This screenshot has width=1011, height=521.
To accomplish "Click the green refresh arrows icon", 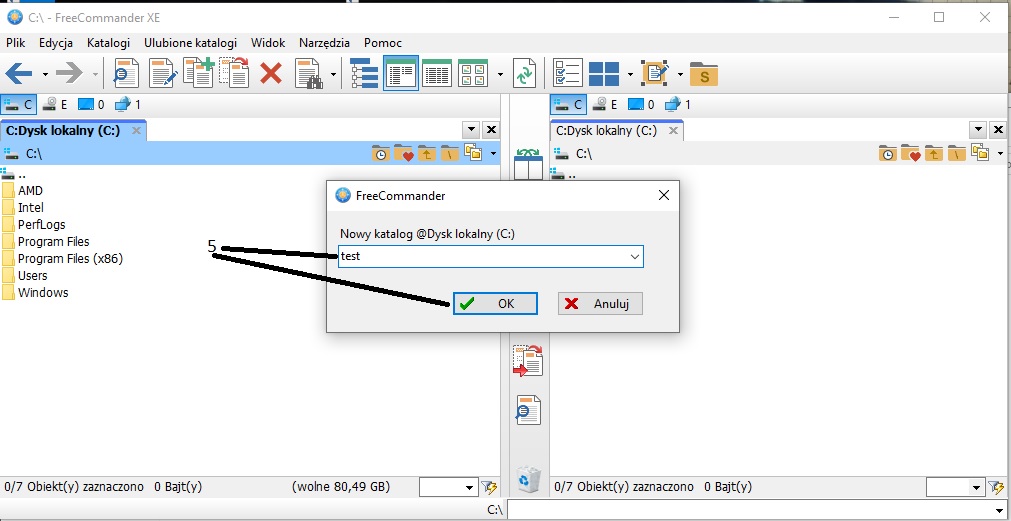I will pyautogui.click(x=524, y=73).
